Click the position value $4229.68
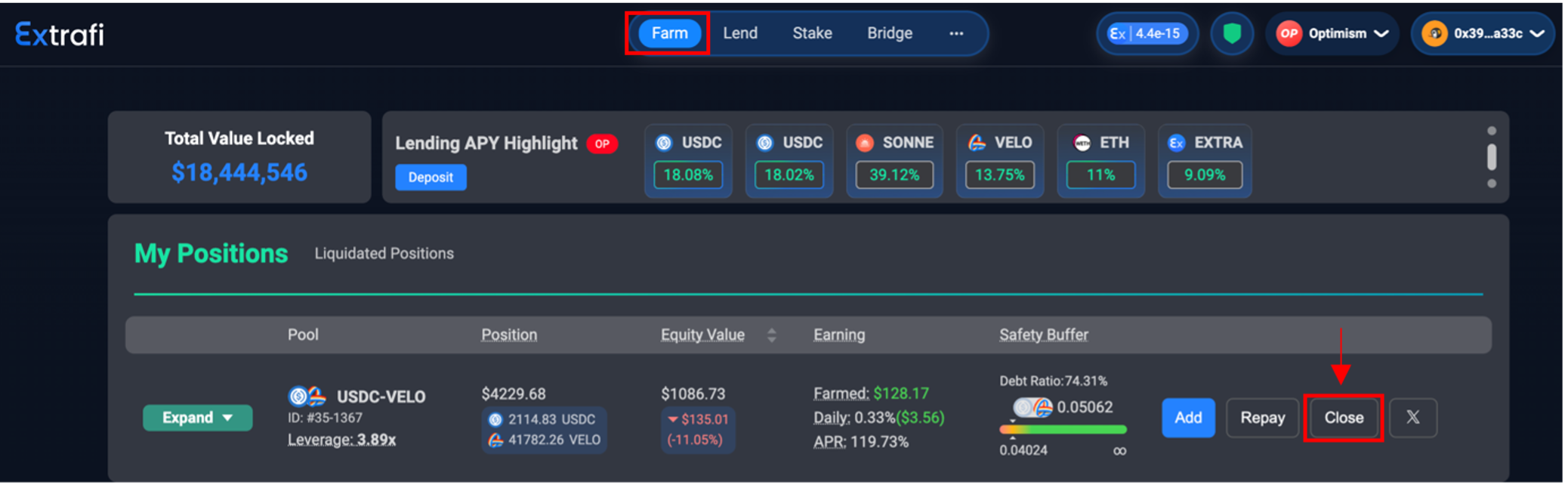The image size is (1568, 488). [514, 394]
